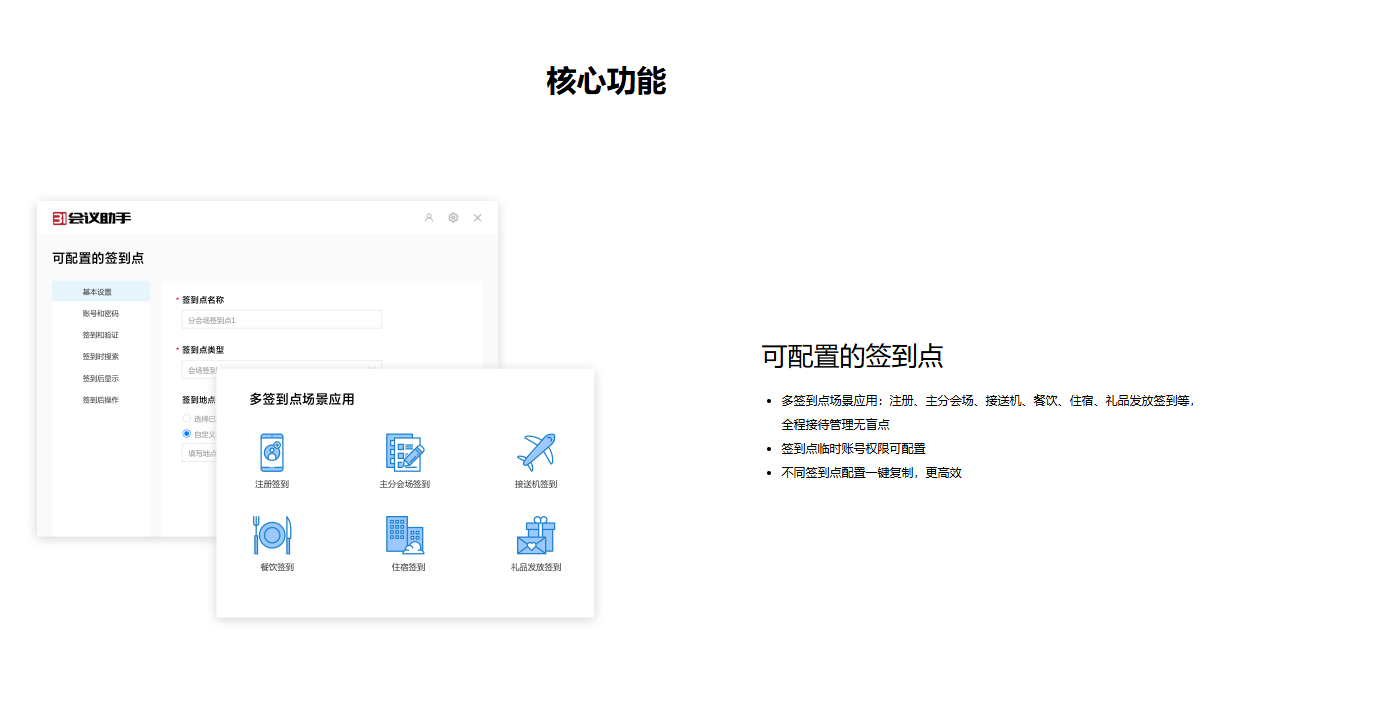Open the user profile icon in header
The image size is (1380, 701).
[429, 218]
